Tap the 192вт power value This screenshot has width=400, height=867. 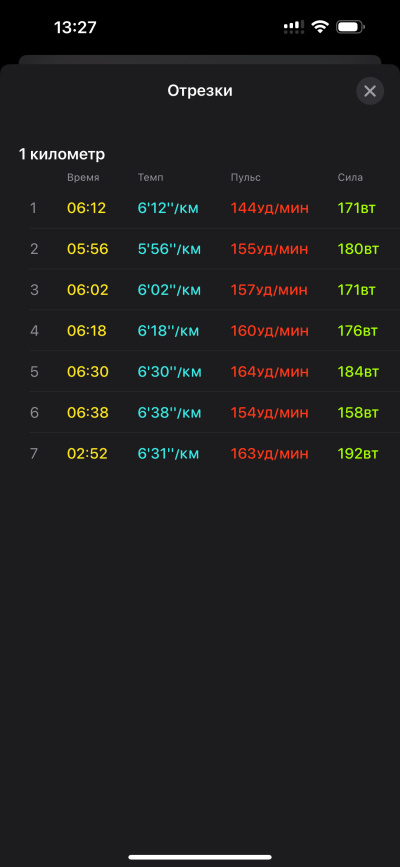click(358, 454)
